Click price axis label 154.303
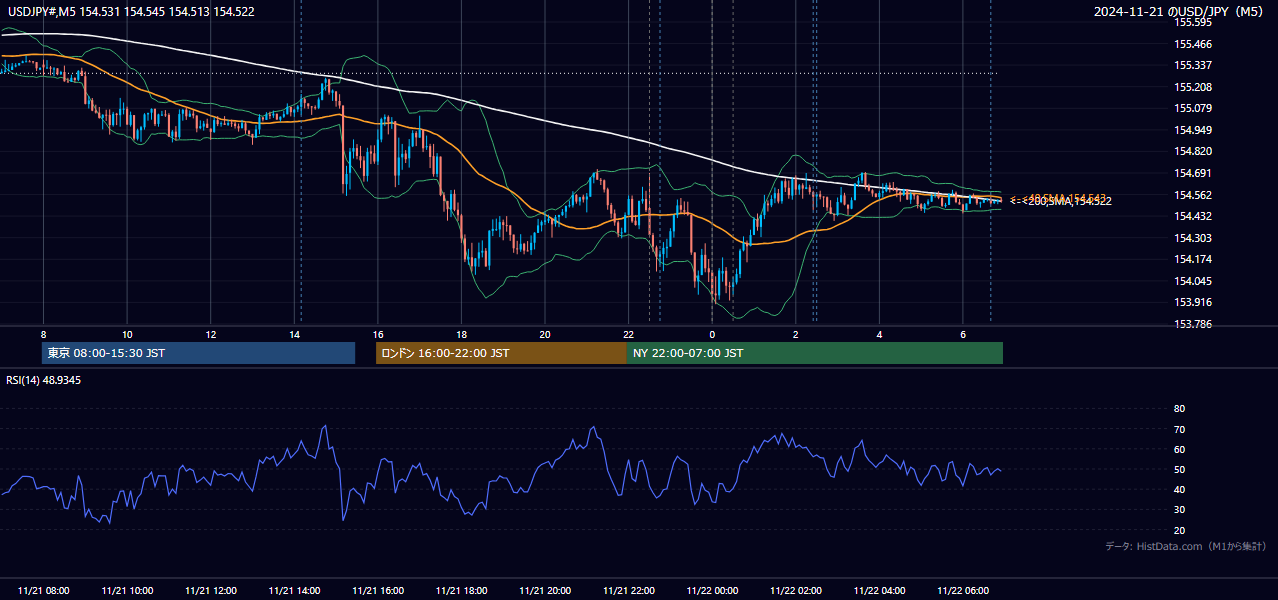The image size is (1278, 600). tap(1193, 238)
